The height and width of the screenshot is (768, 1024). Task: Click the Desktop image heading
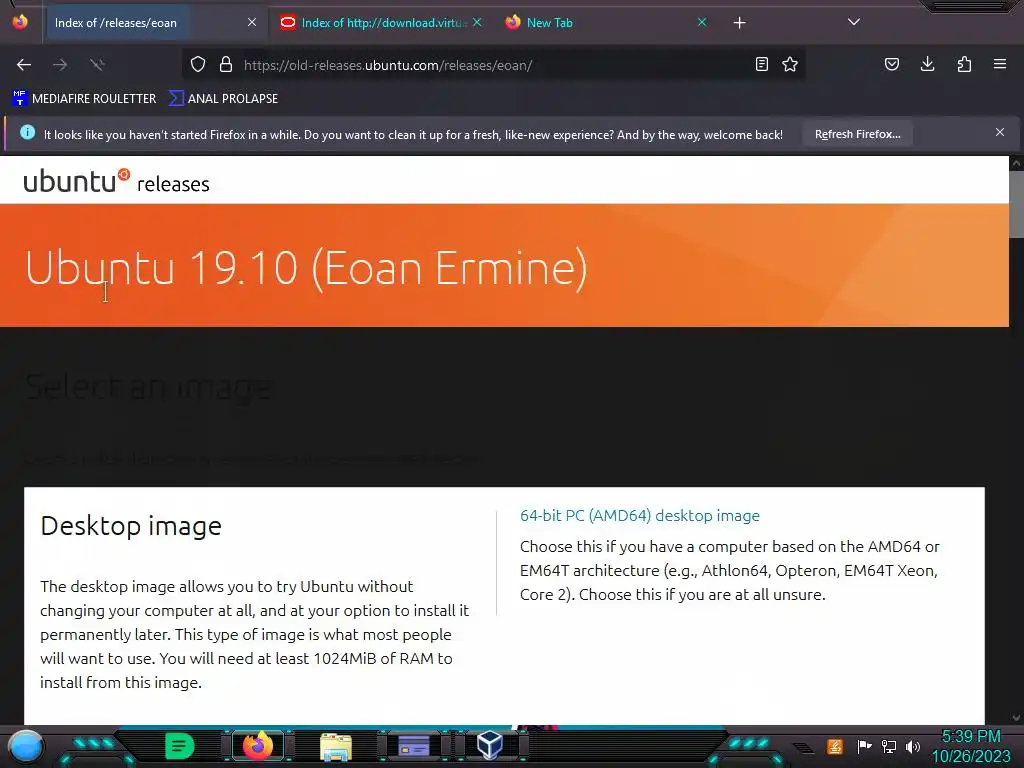point(131,526)
